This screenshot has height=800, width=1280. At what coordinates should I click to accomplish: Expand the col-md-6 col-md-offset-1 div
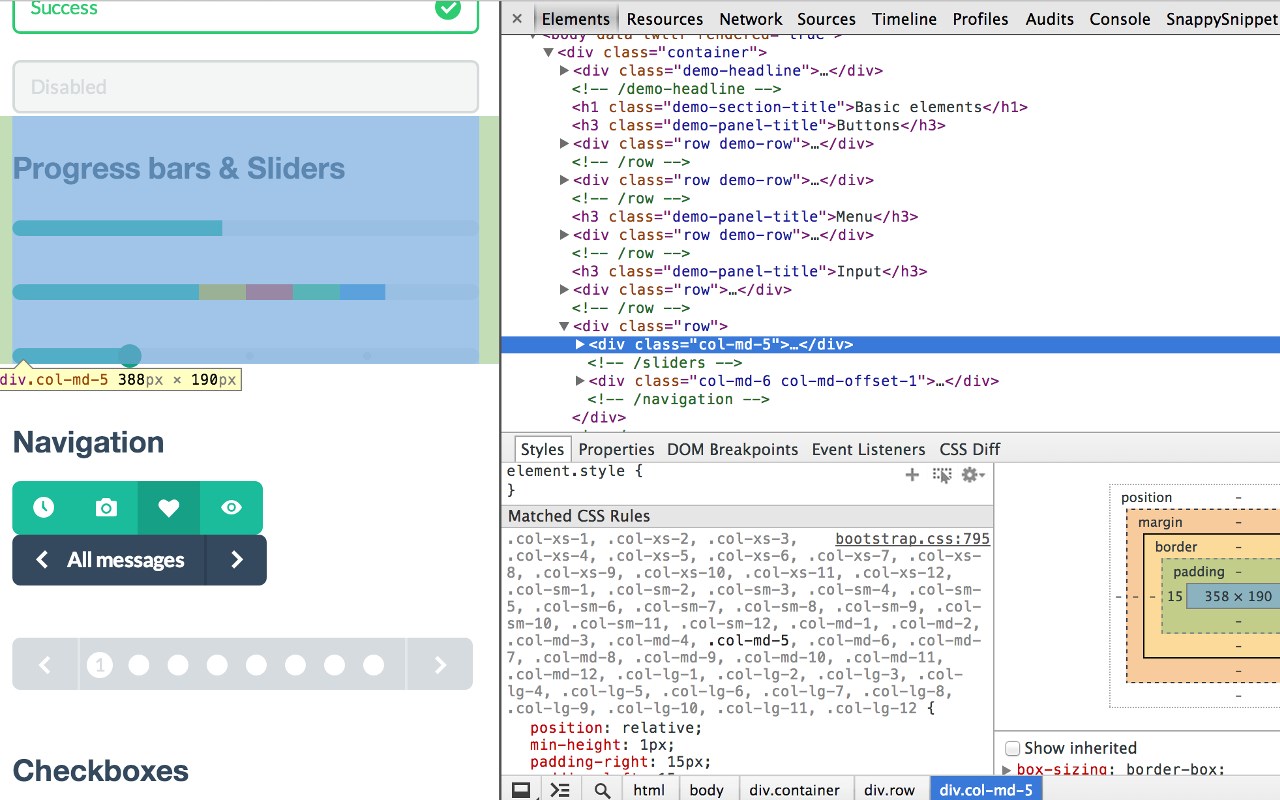[x=580, y=381]
